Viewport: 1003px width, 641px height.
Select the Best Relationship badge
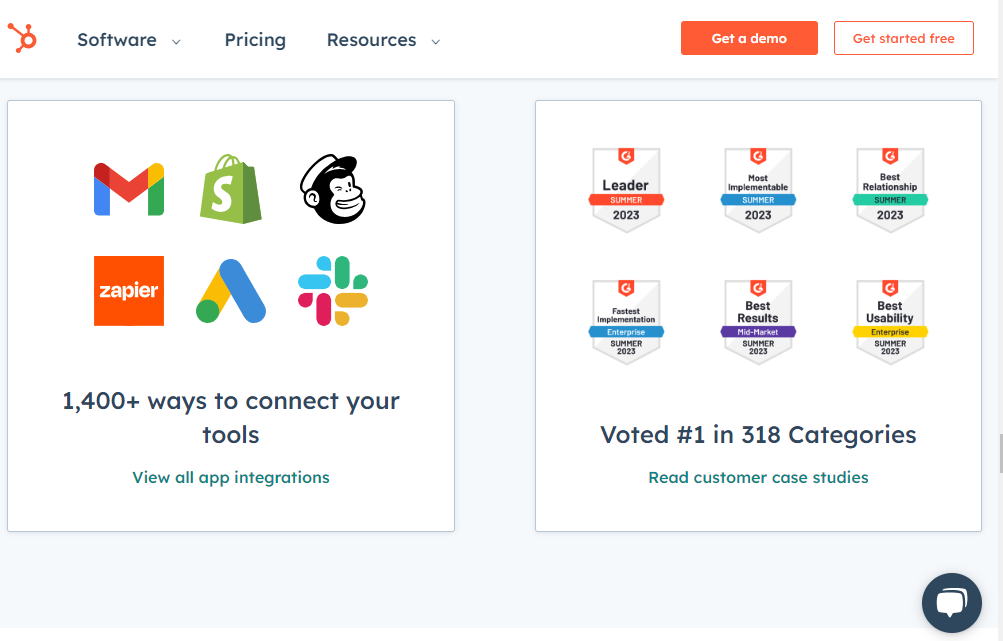pos(890,190)
